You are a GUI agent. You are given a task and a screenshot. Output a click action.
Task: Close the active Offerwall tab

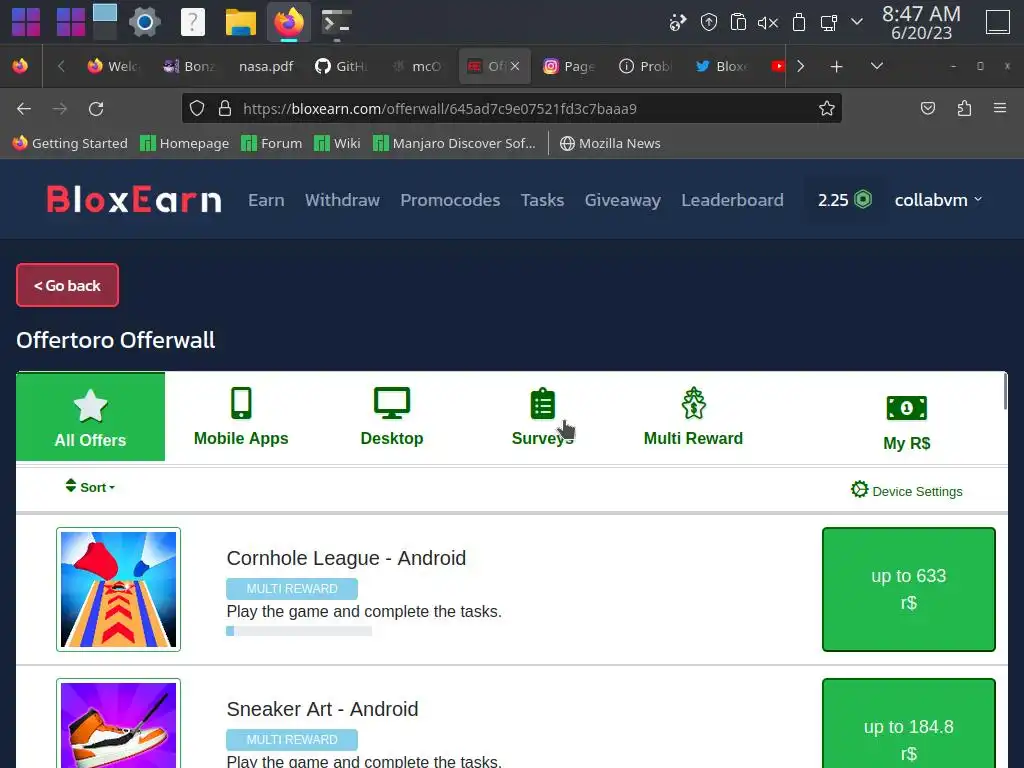point(515,66)
